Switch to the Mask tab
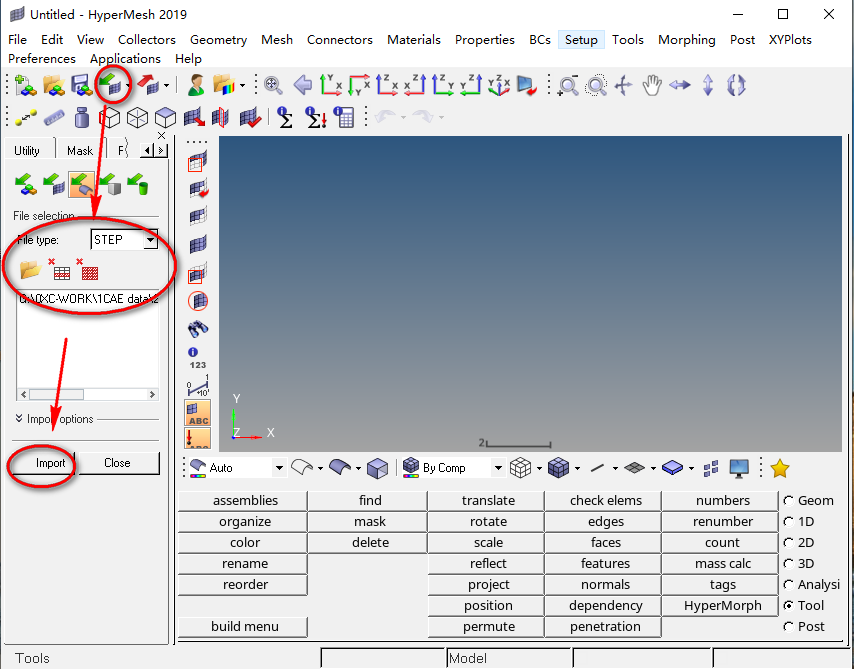The height and width of the screenshot is (669, 854). pos(80,151)
